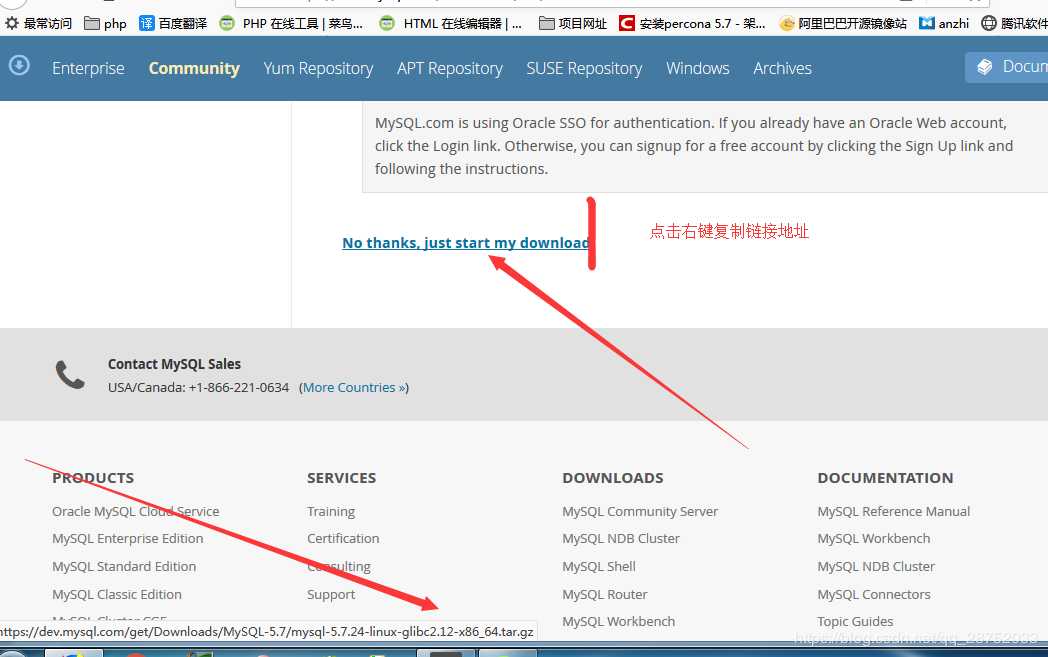This screenshot has width=1048, height=657.
Task: Open the PHP 在线工具 bookmark
Action: click(291, 23)
